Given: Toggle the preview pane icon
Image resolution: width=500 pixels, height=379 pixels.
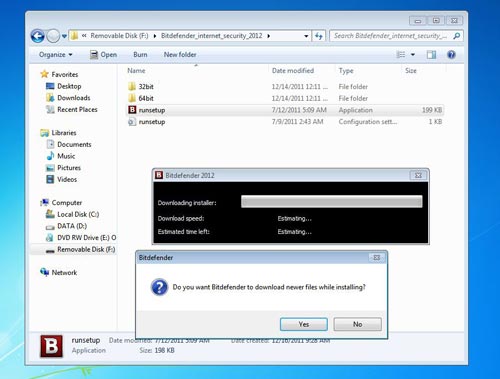Looking at the screenshot, I should pyautogui.click(x=431, y=55).
